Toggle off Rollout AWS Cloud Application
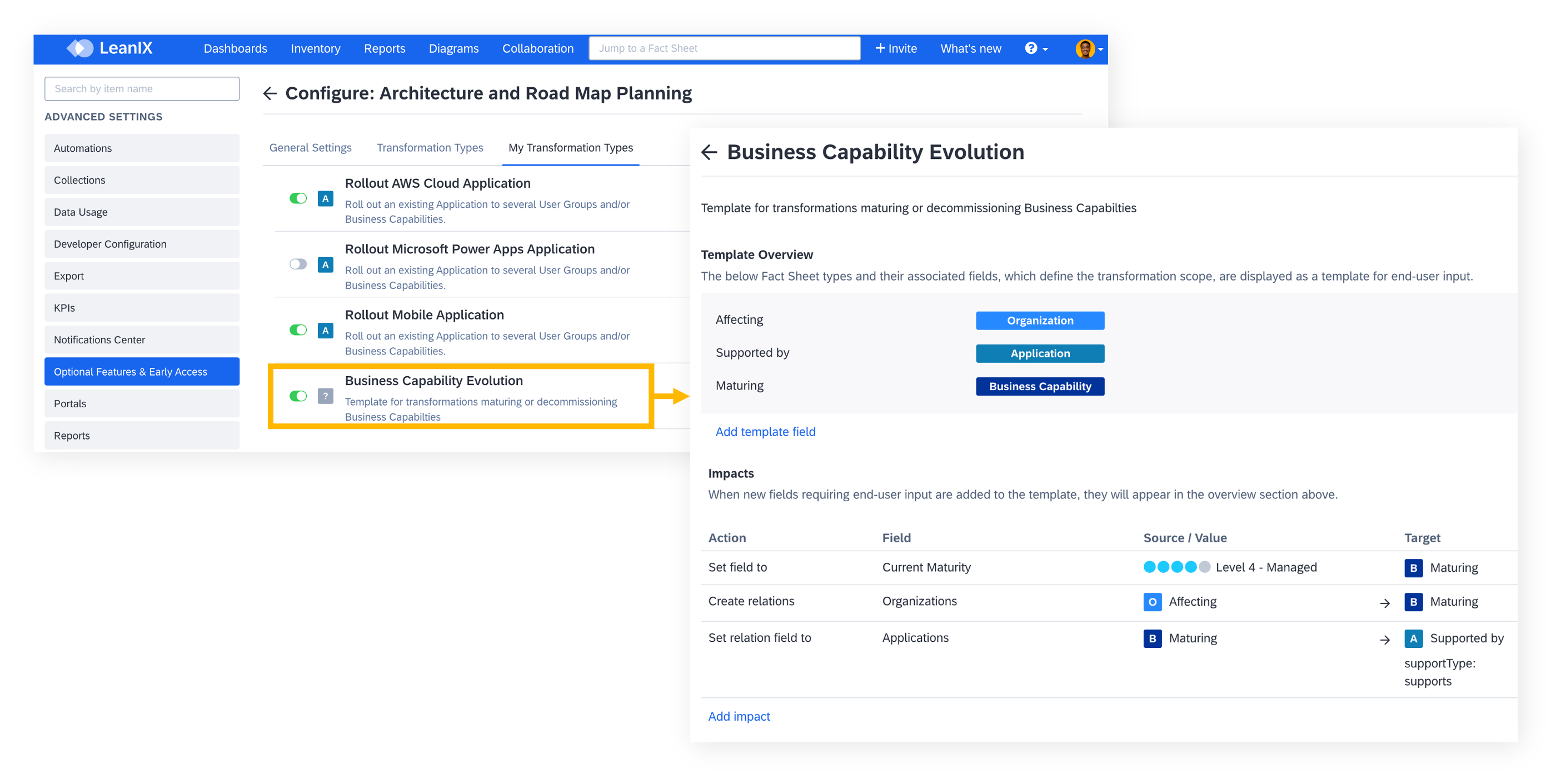Image resolution: width=1561 pixels, height=784 pixels. pos(298,199)
